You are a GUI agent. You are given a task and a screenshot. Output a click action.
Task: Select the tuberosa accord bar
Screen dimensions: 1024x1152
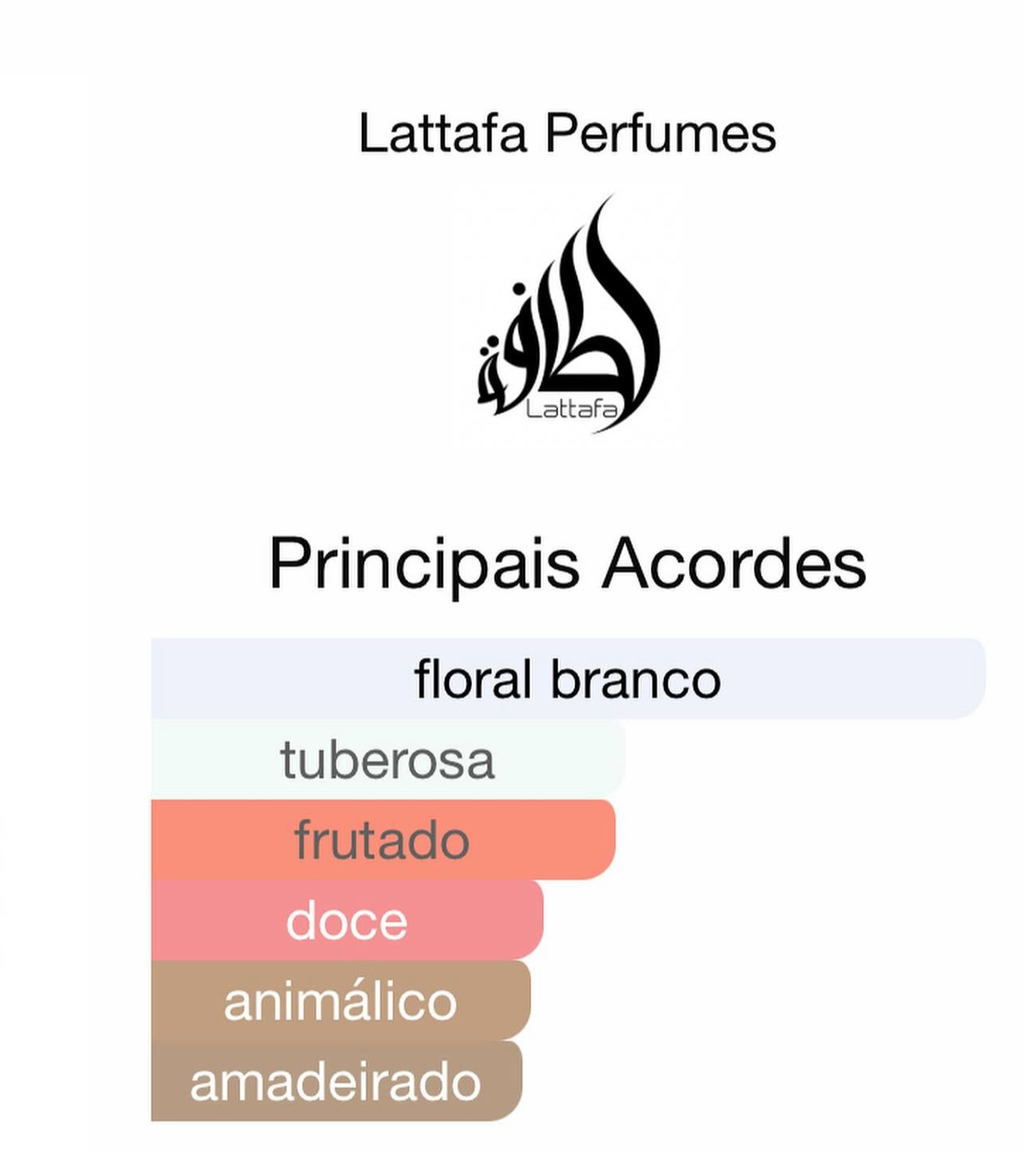(x=388, y=759)
